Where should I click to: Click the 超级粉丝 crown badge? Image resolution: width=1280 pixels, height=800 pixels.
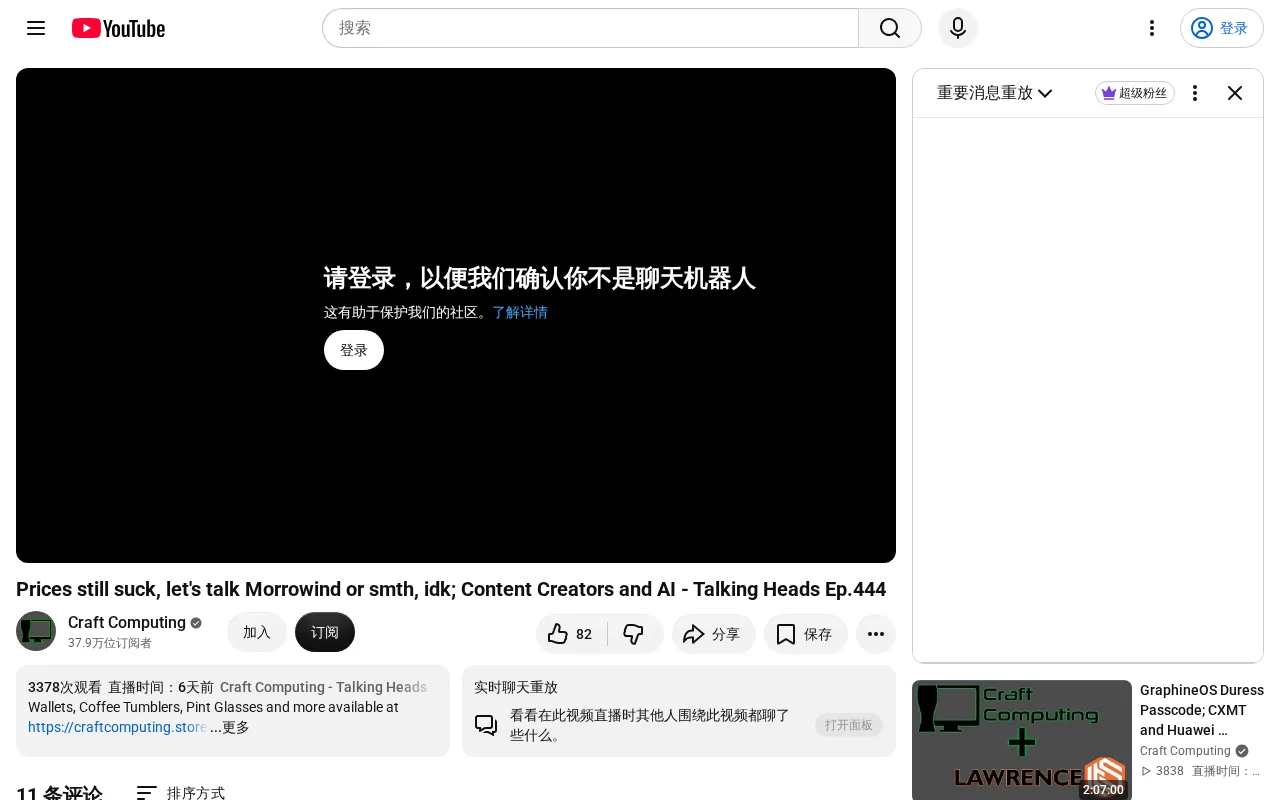pyautogui.click(x=1135, y=93)
